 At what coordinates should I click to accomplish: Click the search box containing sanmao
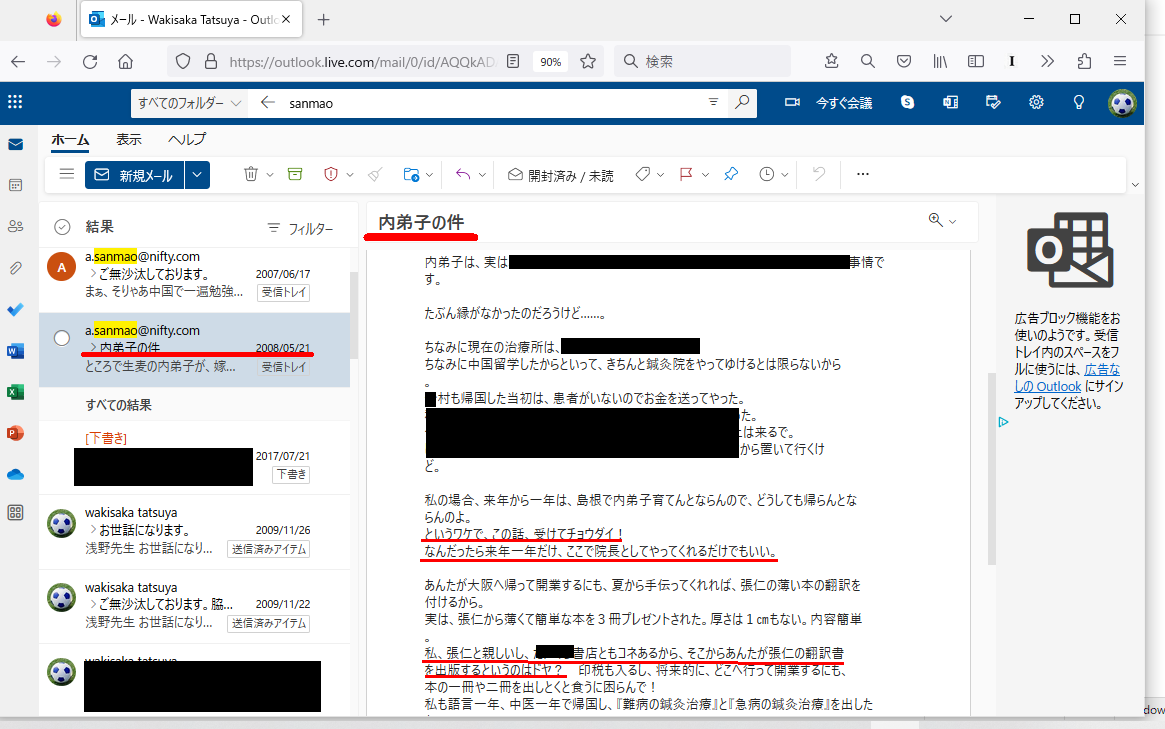pyautogui.click(x=490, y=103)
